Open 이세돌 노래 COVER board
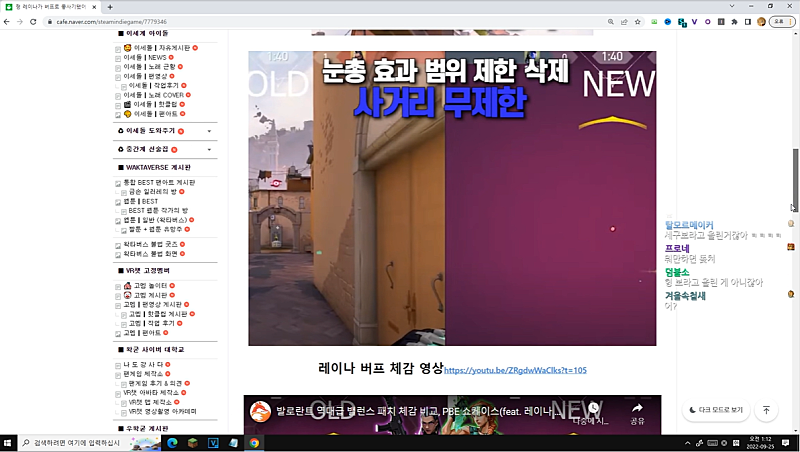The height and width of the screenshot is (452, 800). (154, 95)
